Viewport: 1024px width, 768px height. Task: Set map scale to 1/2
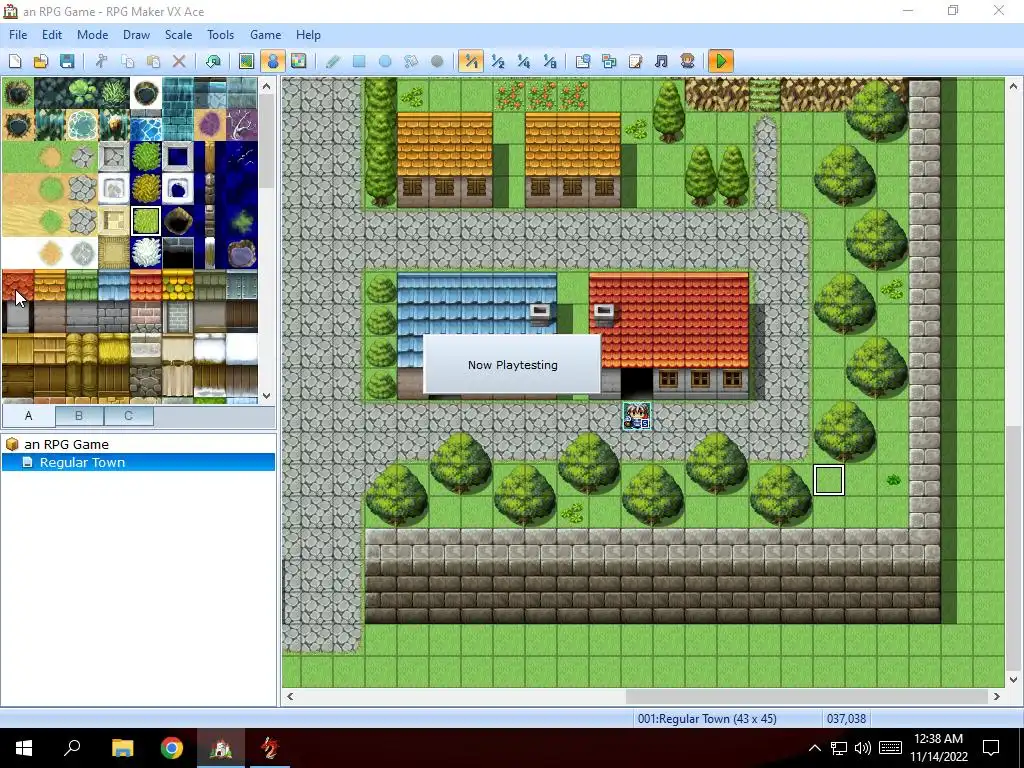pos(498,61)
